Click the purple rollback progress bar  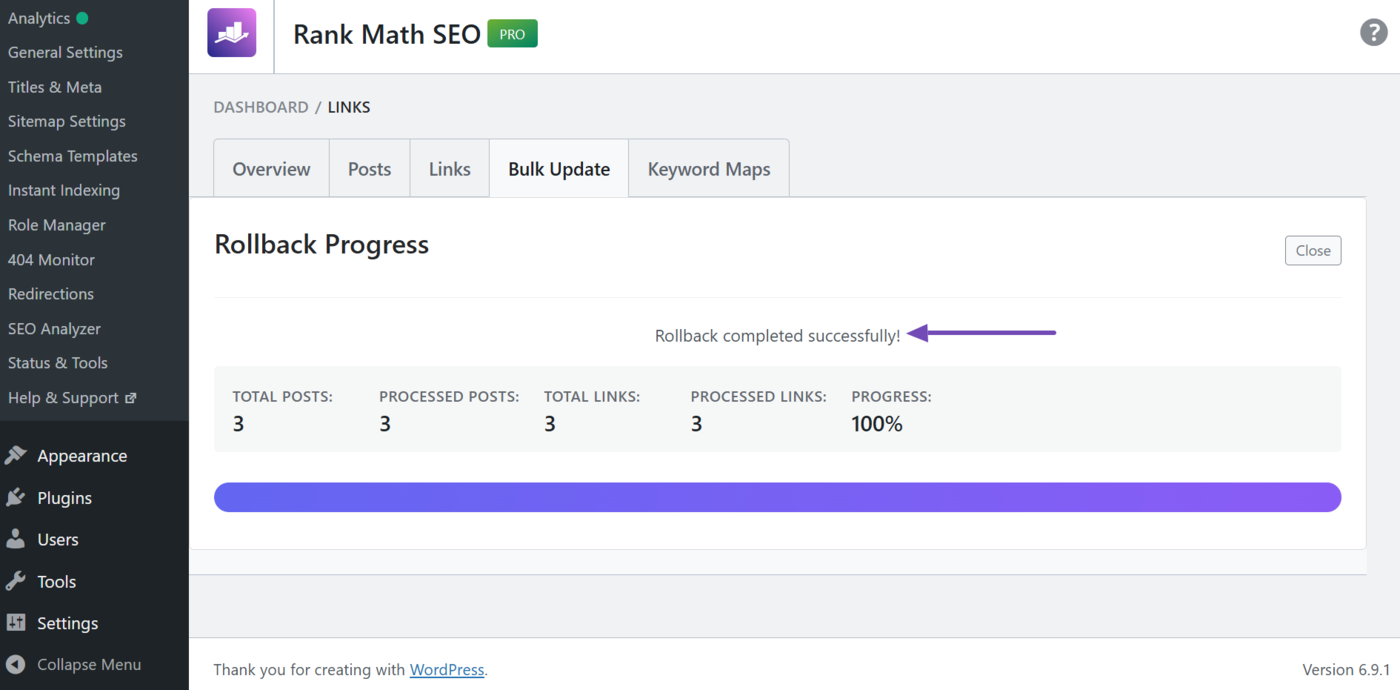point(777,497)
